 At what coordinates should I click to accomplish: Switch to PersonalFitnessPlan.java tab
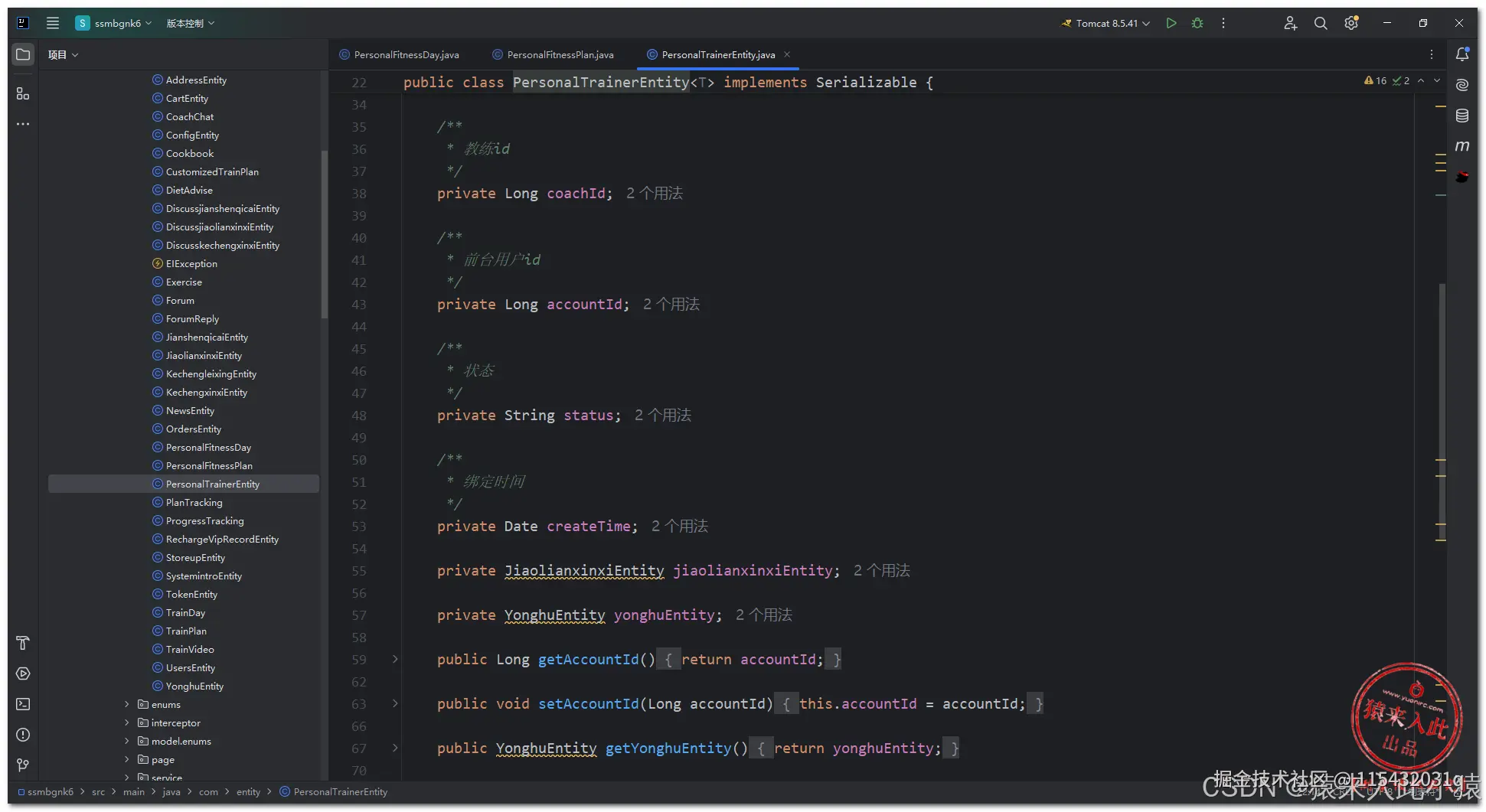pyautogui.click(x=554, y=54)
